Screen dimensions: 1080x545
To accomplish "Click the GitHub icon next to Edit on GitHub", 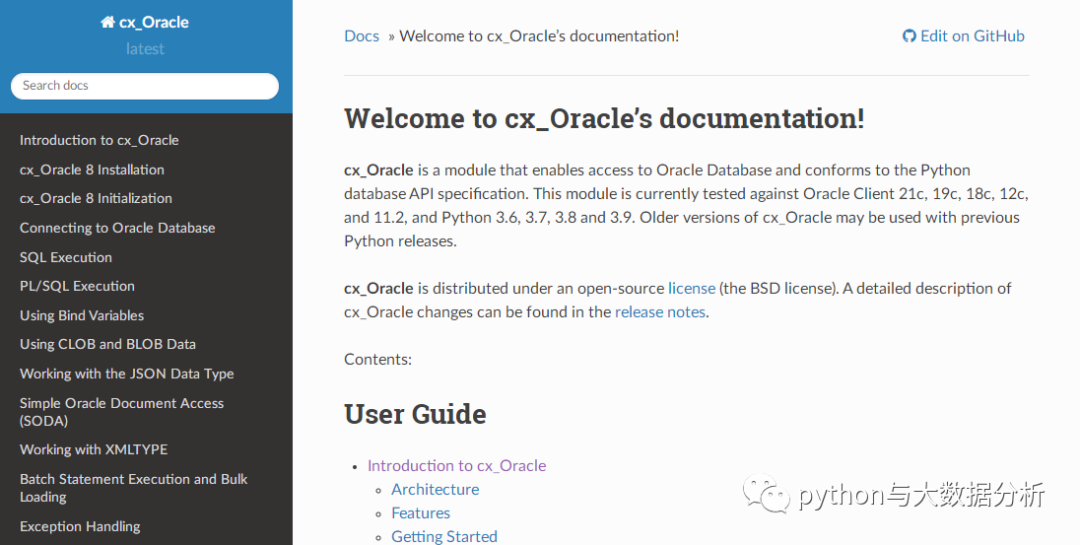I will [909, 37].
